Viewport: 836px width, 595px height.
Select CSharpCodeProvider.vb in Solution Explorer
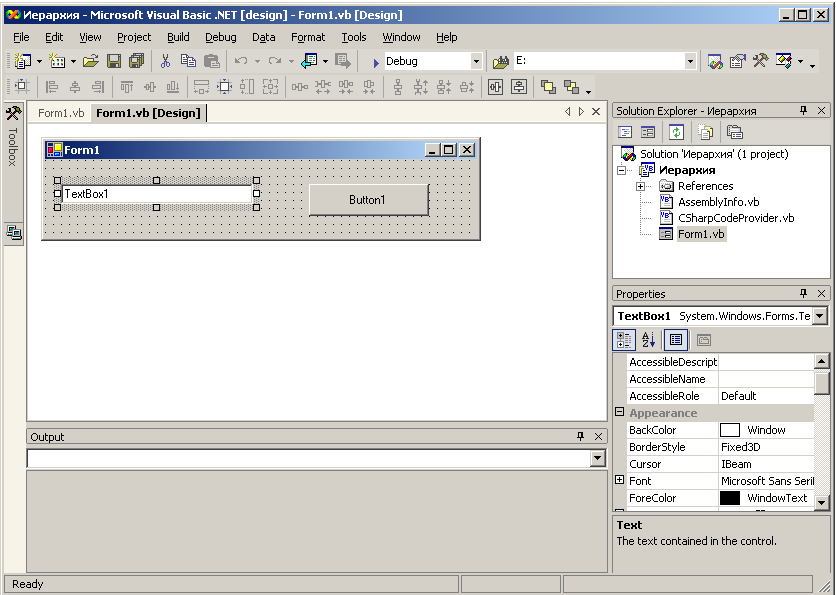click(736, 218)
